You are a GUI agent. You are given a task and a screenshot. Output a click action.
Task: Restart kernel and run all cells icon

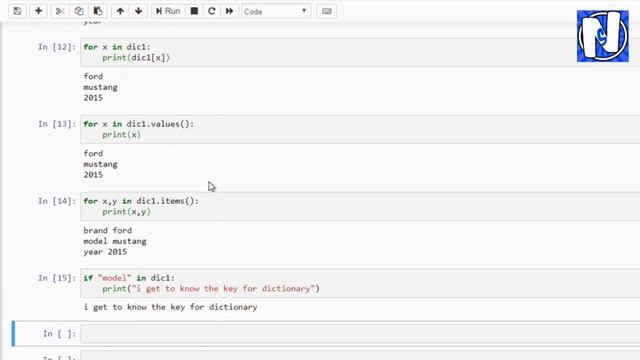point(229,11)
